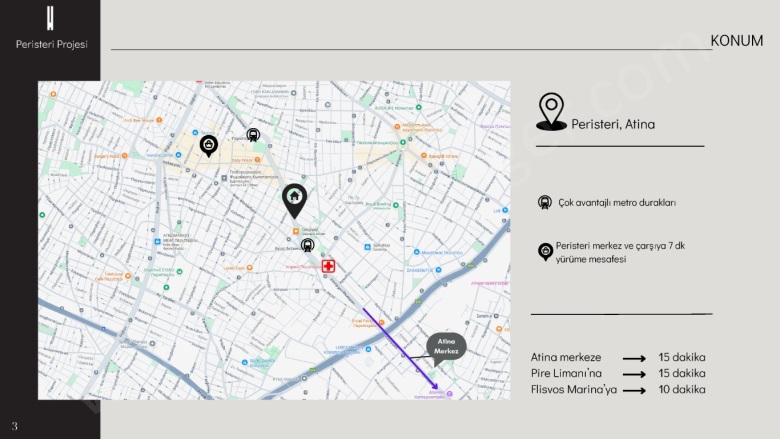Select the Atina Merkez speech bubble
780x439 pixels.
pyautogui.click(x=446, y=346)
